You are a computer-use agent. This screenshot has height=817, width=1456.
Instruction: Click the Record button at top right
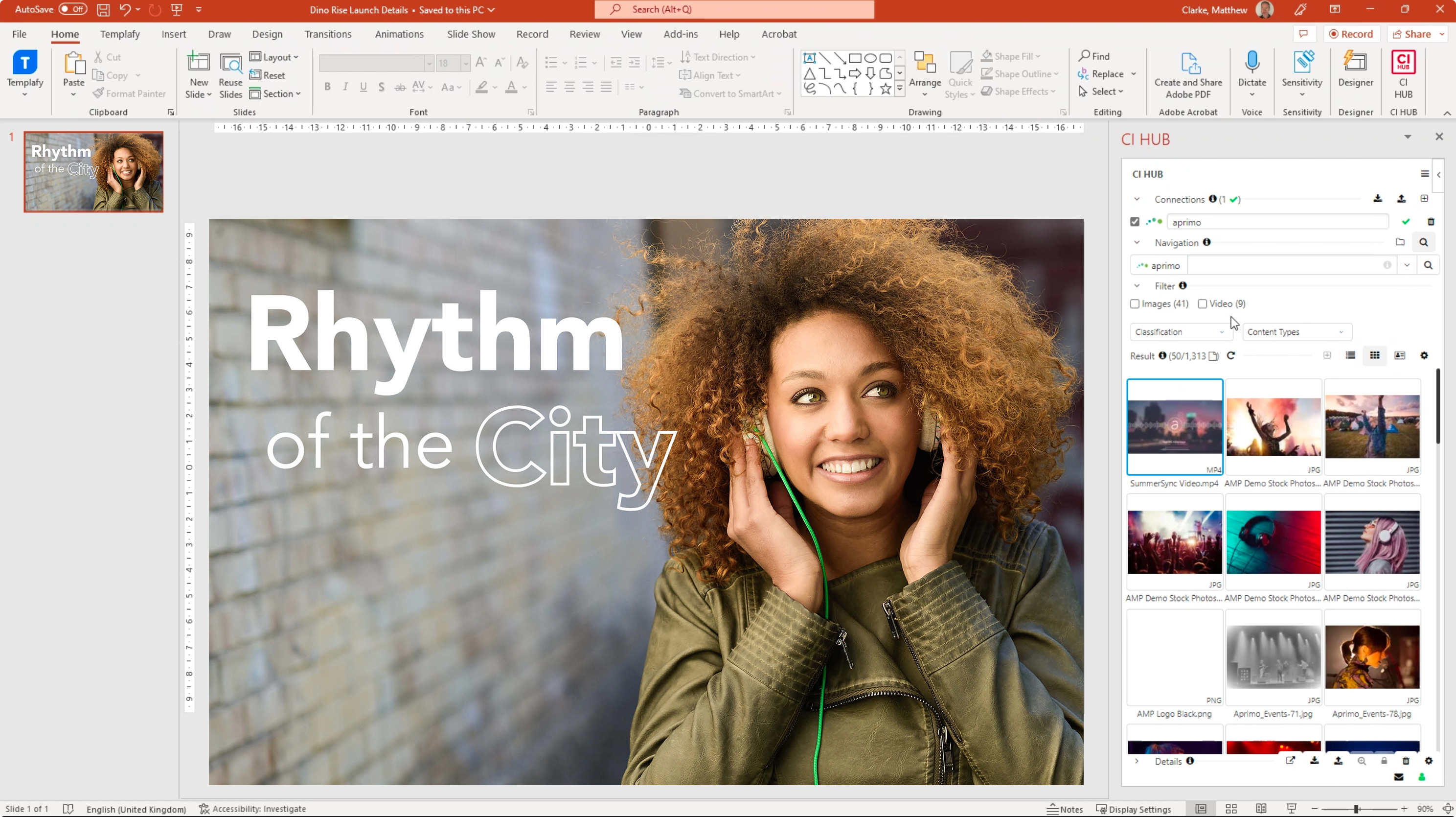click(1351, 34)
